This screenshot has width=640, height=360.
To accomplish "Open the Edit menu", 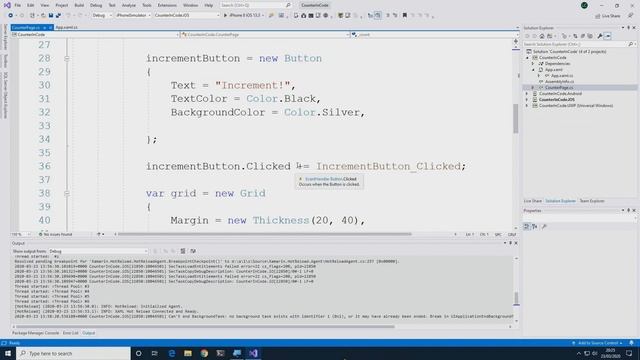I will pyautogui.click(x=31, y=5).
